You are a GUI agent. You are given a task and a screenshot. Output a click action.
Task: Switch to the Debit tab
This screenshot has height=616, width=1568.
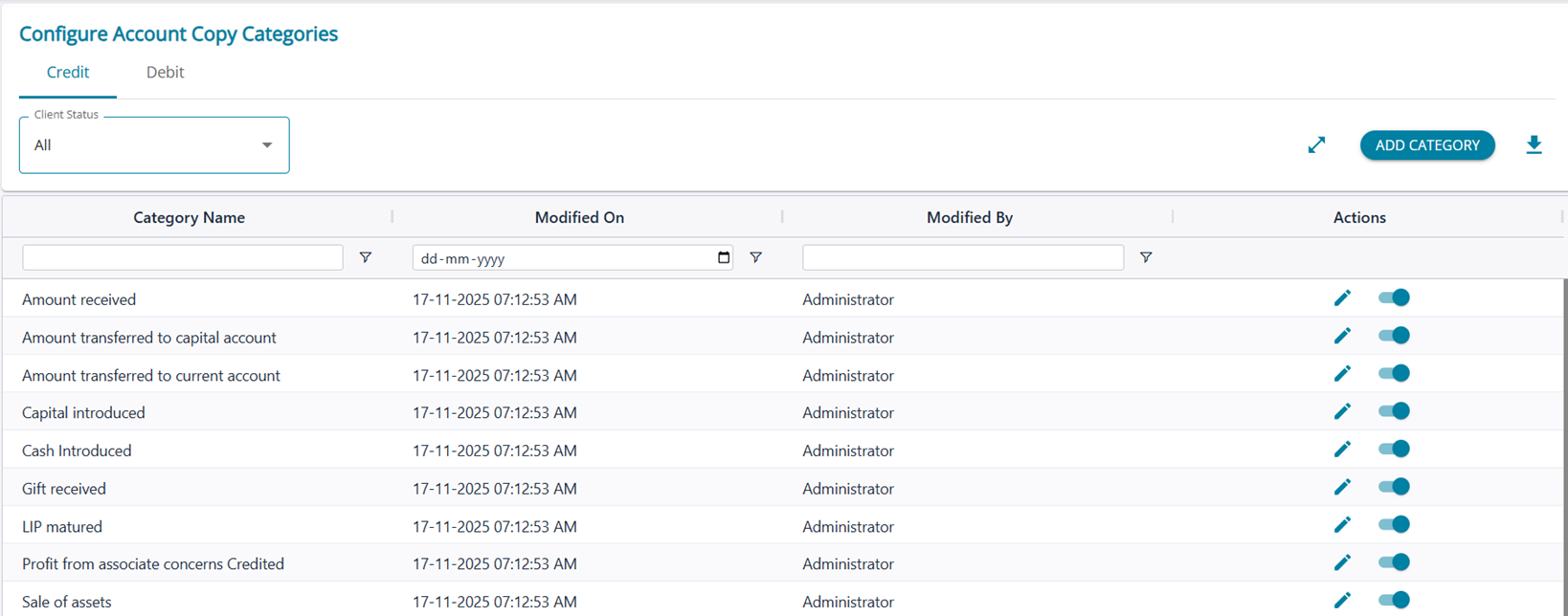[165, 73]
